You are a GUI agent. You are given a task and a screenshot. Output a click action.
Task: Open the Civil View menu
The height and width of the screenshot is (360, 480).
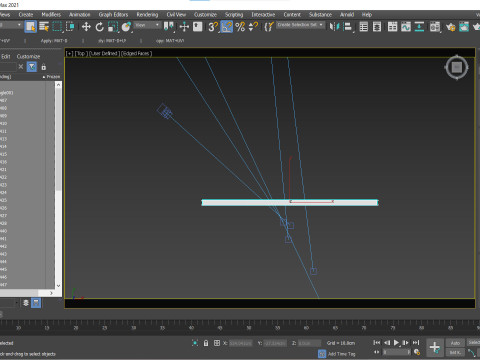[x=176, y=15]
